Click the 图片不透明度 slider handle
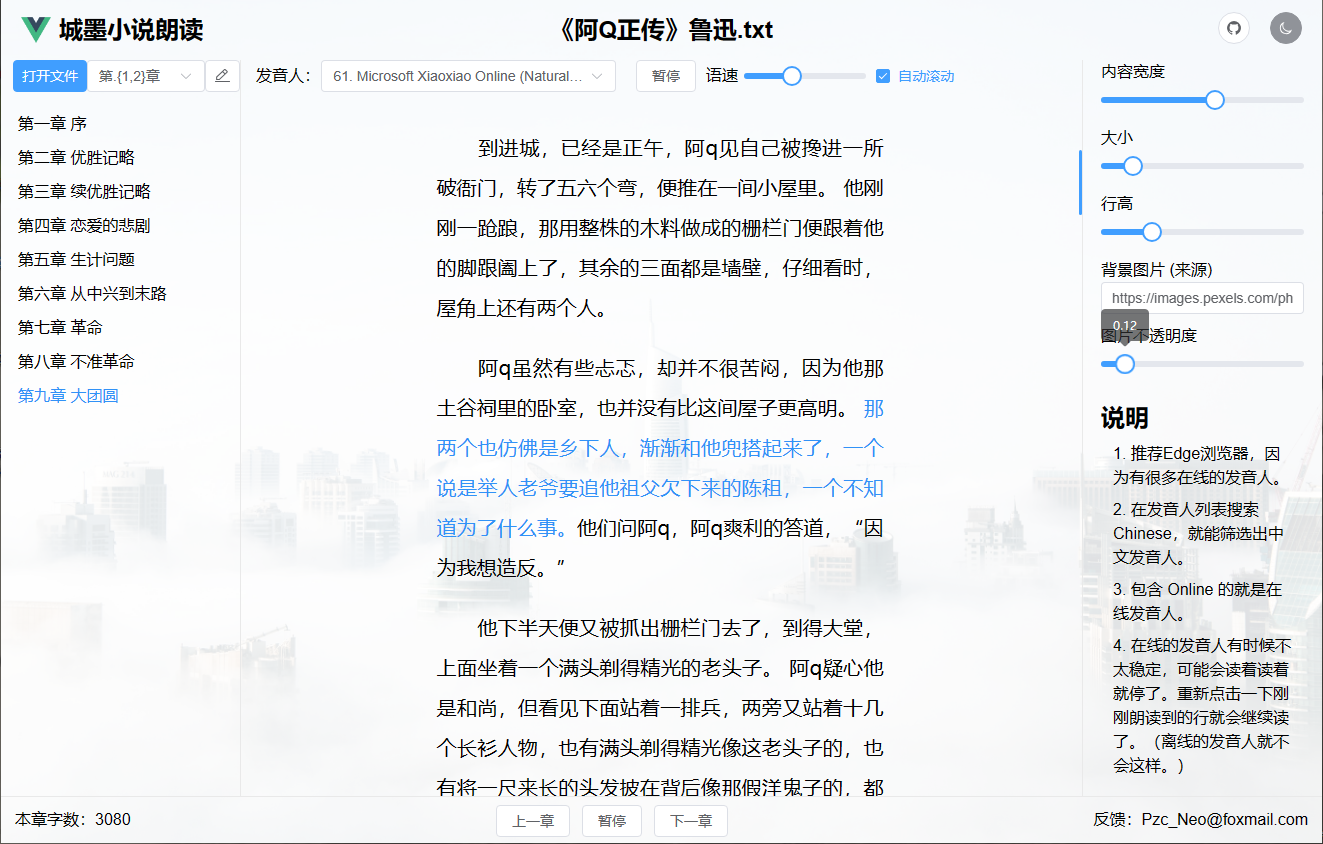1323x844 pixels. pyautogui.click(x=1125, y=364)
